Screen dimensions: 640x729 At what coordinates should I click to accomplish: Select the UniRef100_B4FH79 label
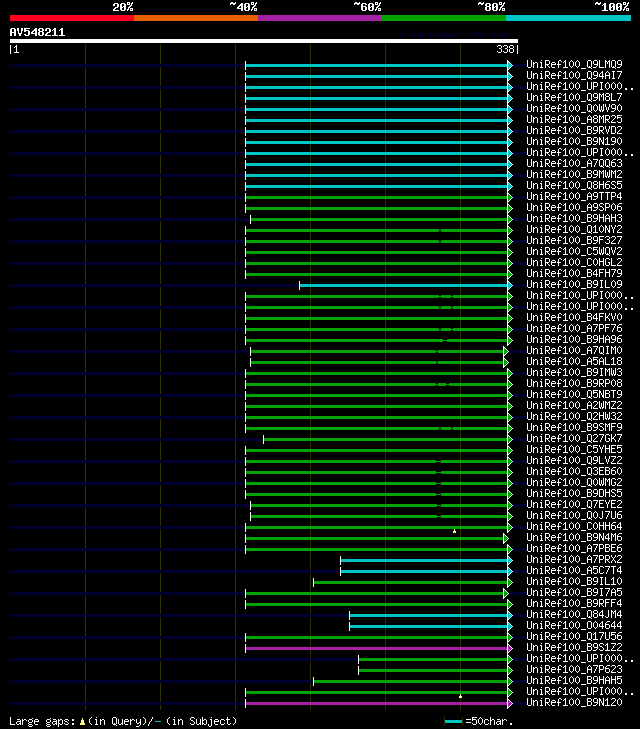tap(574, 273)
